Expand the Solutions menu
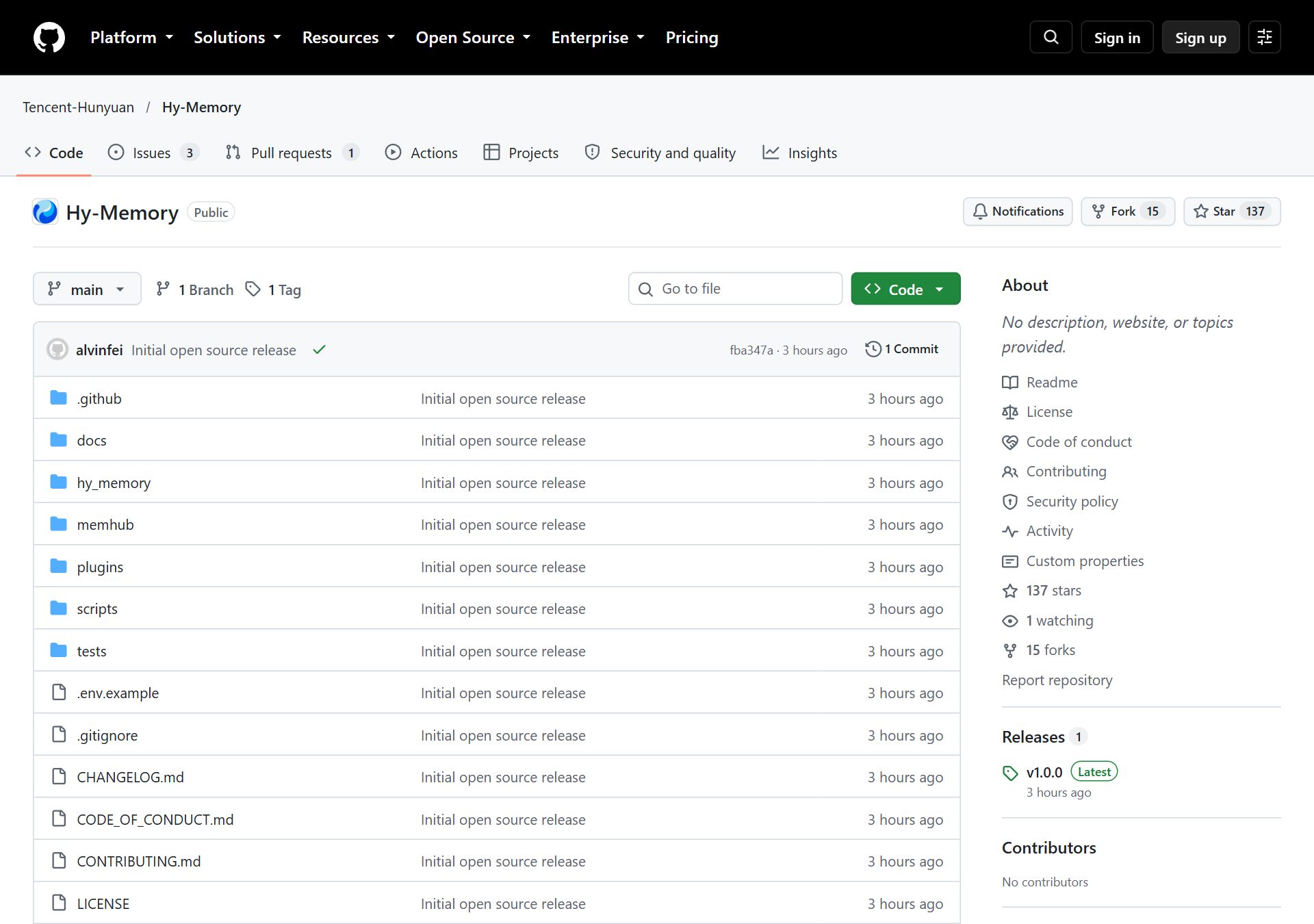 click(x=237, y=38)
